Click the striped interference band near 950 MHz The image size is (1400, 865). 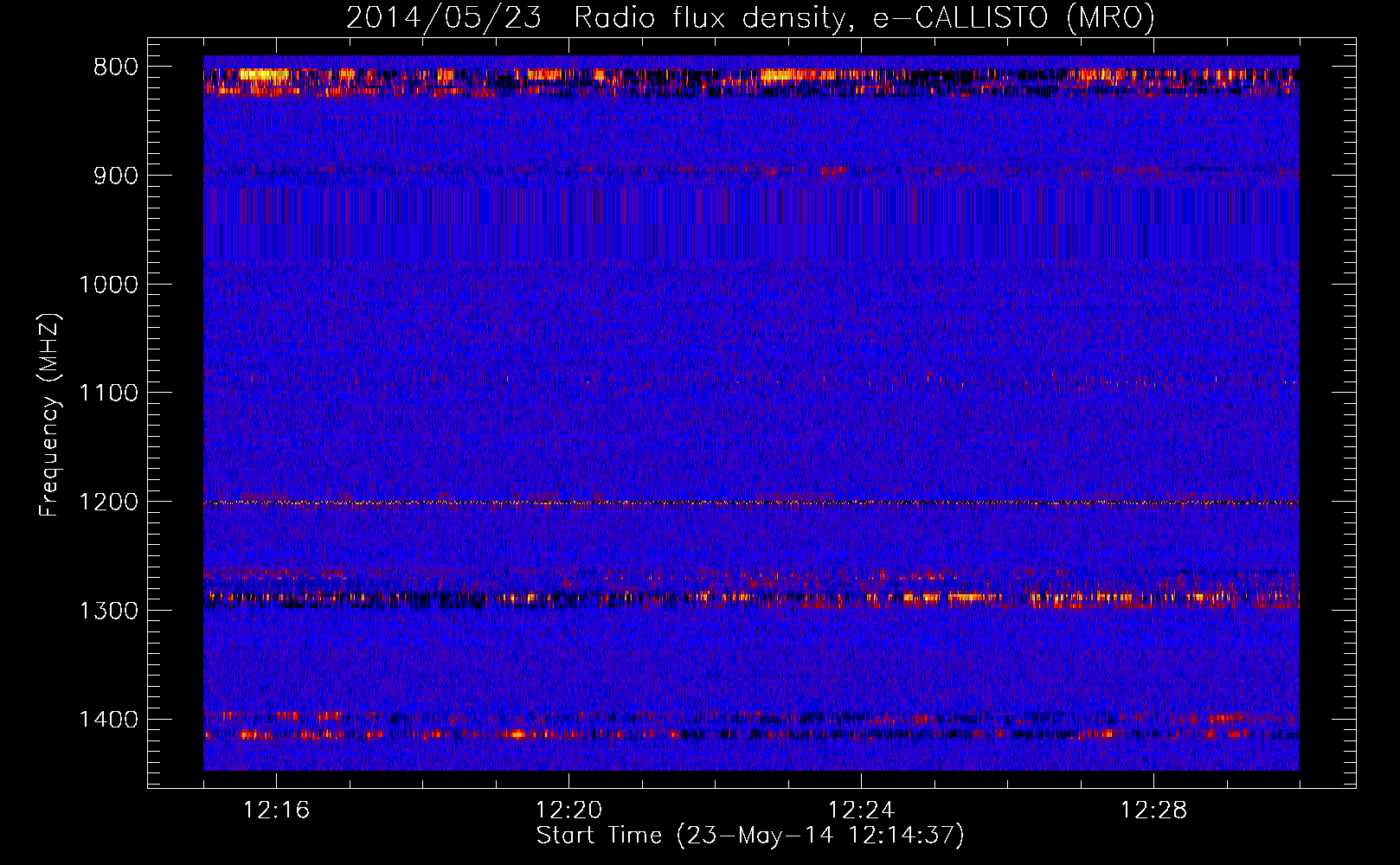751,224
